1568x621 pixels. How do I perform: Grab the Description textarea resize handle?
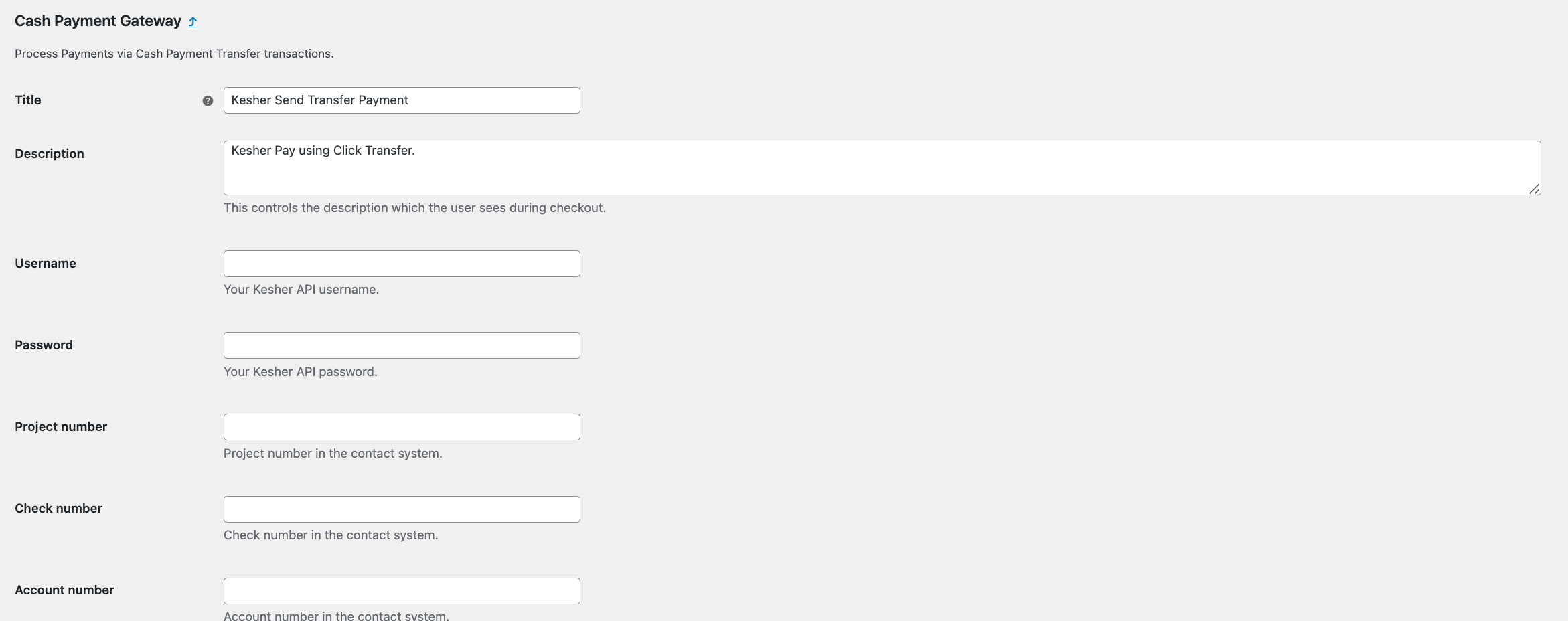[x=1534, y=189]
